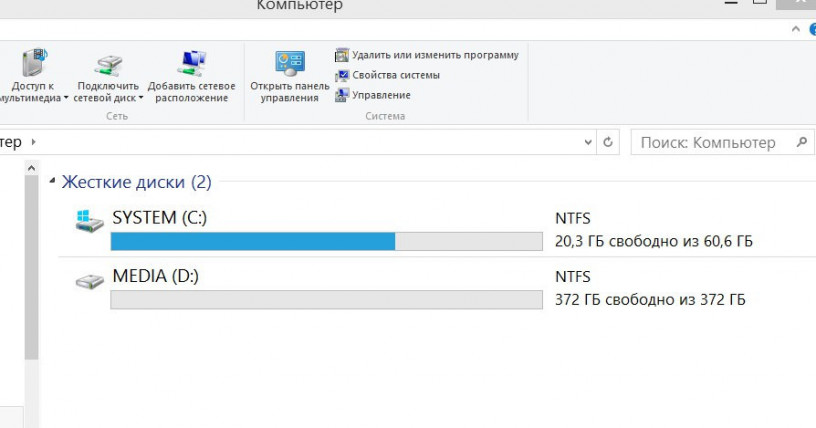This screenshot has width=816, height=428.
Task: Click the MEDIA (D:) usage bar
Action: point(326,300)
